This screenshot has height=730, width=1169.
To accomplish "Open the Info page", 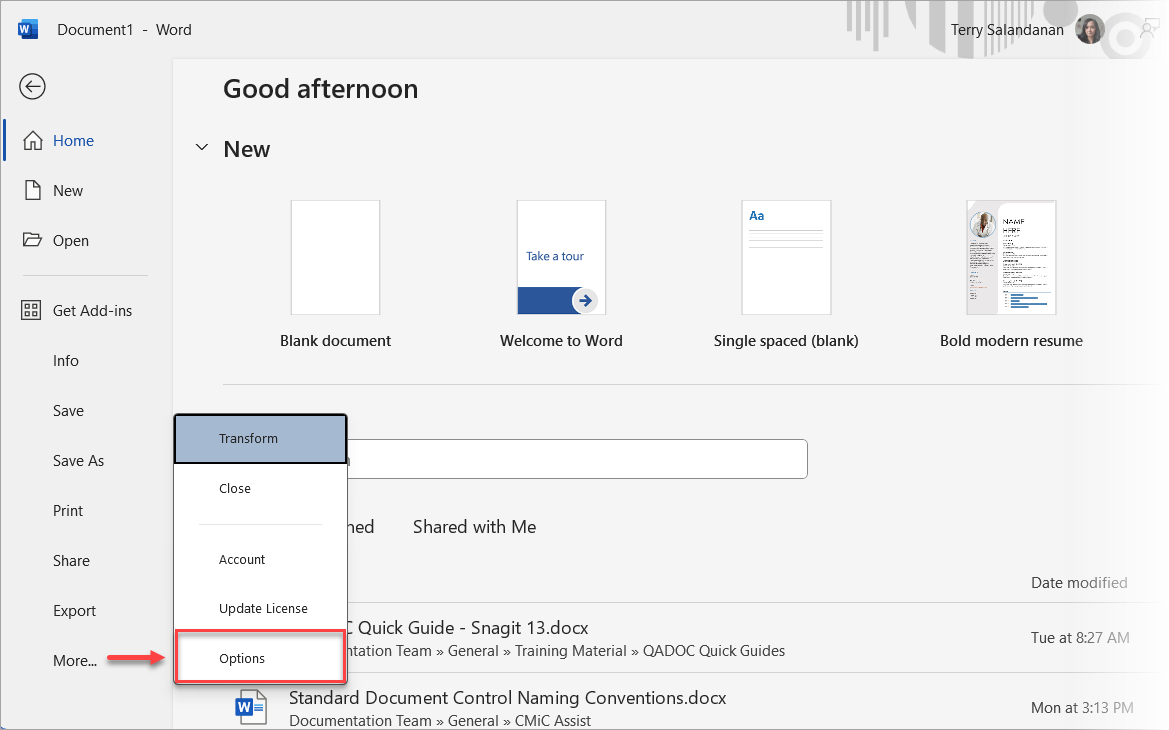I will point(66,361).
